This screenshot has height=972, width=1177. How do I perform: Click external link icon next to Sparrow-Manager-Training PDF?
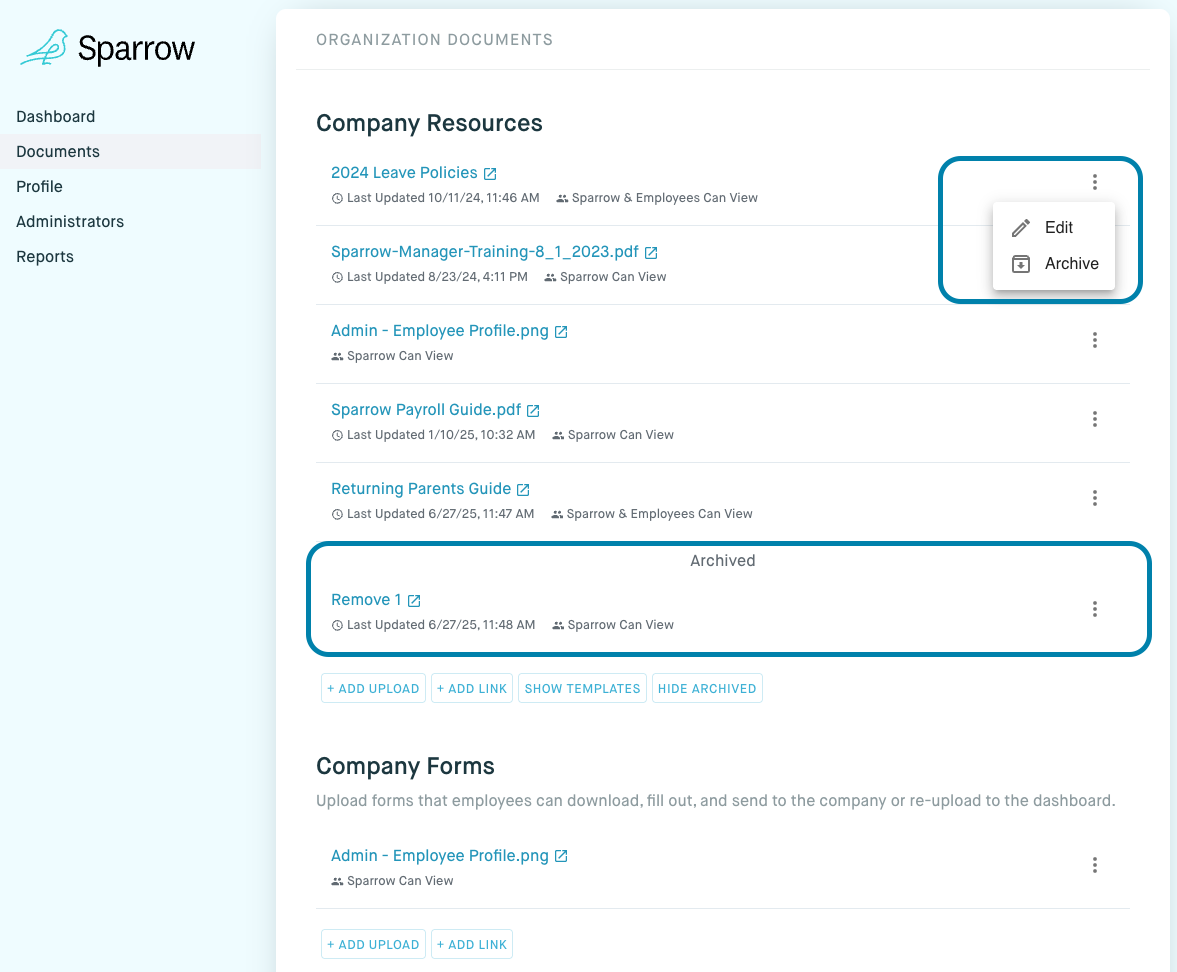[651, 253]
